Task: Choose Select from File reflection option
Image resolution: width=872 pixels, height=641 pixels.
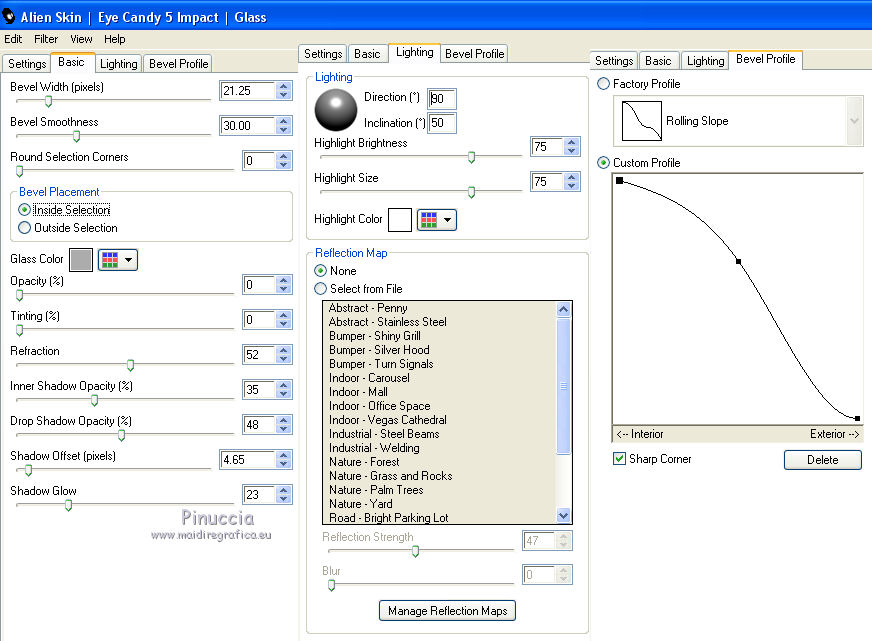Action: (320, 289)
